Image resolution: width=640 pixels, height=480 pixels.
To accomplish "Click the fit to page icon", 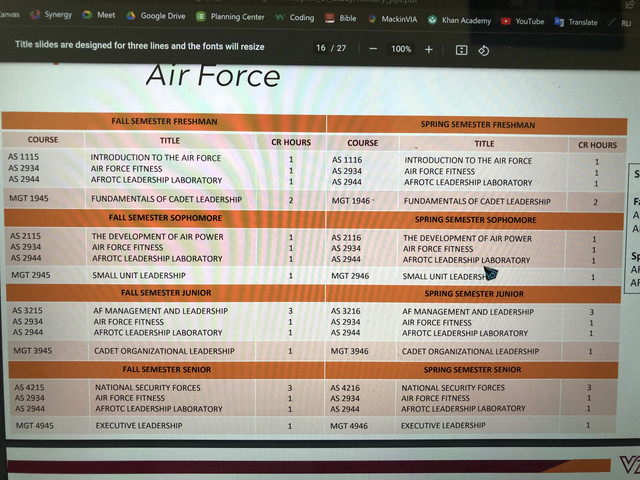I will pyautogui.click(x=461, y=50).
